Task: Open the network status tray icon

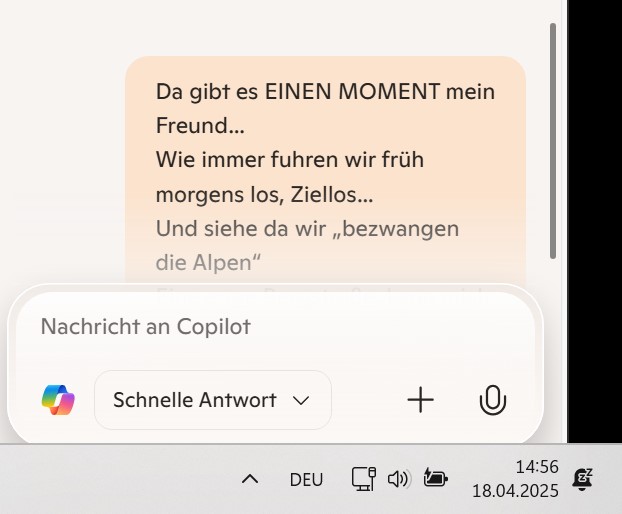Action: [364, 479]
